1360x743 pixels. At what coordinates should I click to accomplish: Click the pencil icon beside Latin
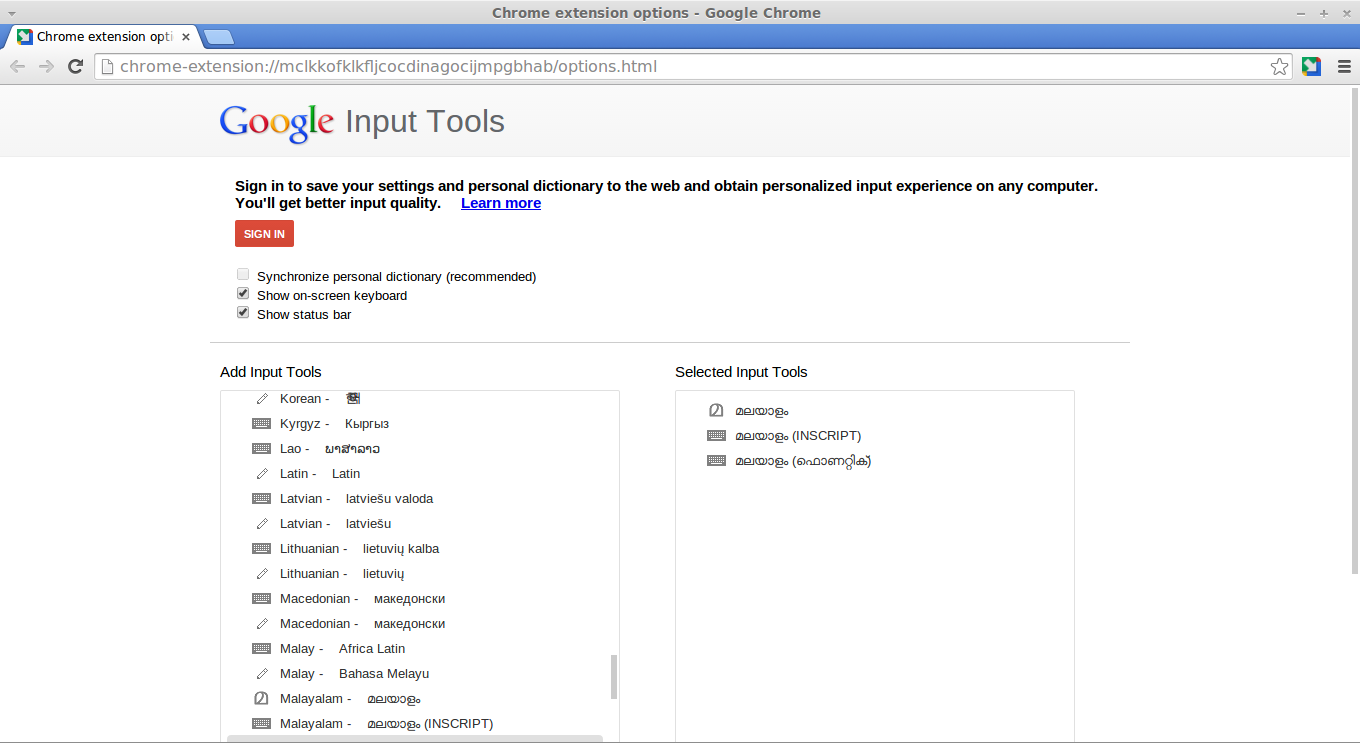pos(262,474)
